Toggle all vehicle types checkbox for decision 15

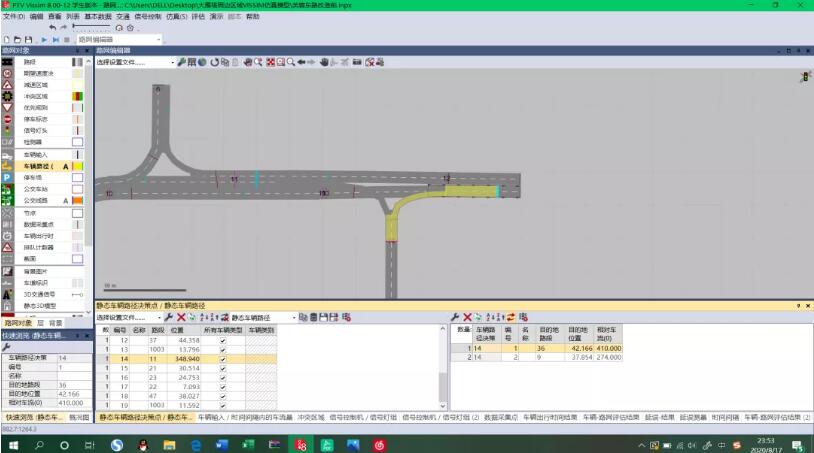tap(223, 368)
